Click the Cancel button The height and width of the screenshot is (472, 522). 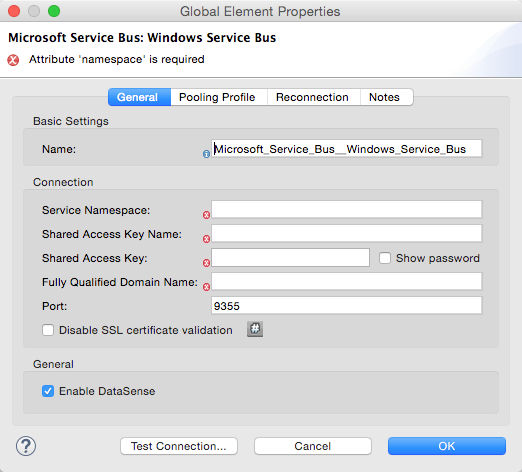[313, 446]
